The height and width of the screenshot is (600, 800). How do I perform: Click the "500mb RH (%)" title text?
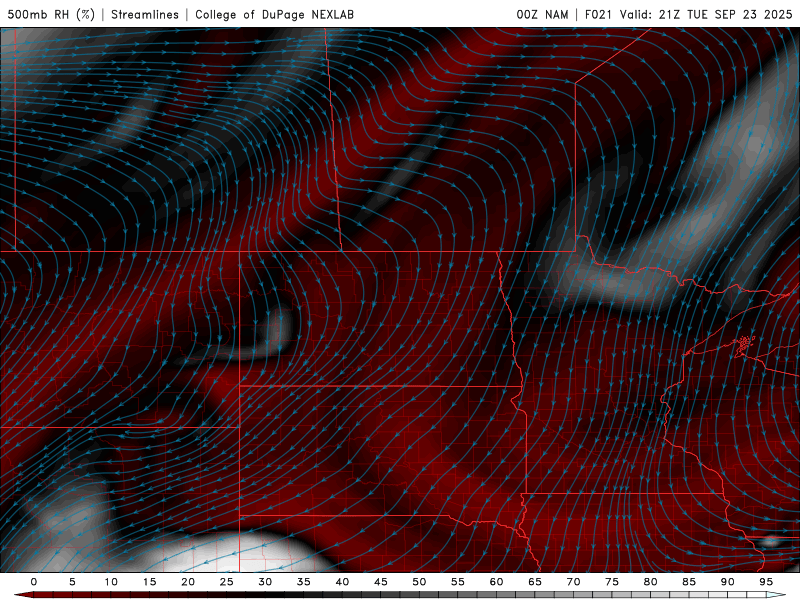[x=51, y=14]
